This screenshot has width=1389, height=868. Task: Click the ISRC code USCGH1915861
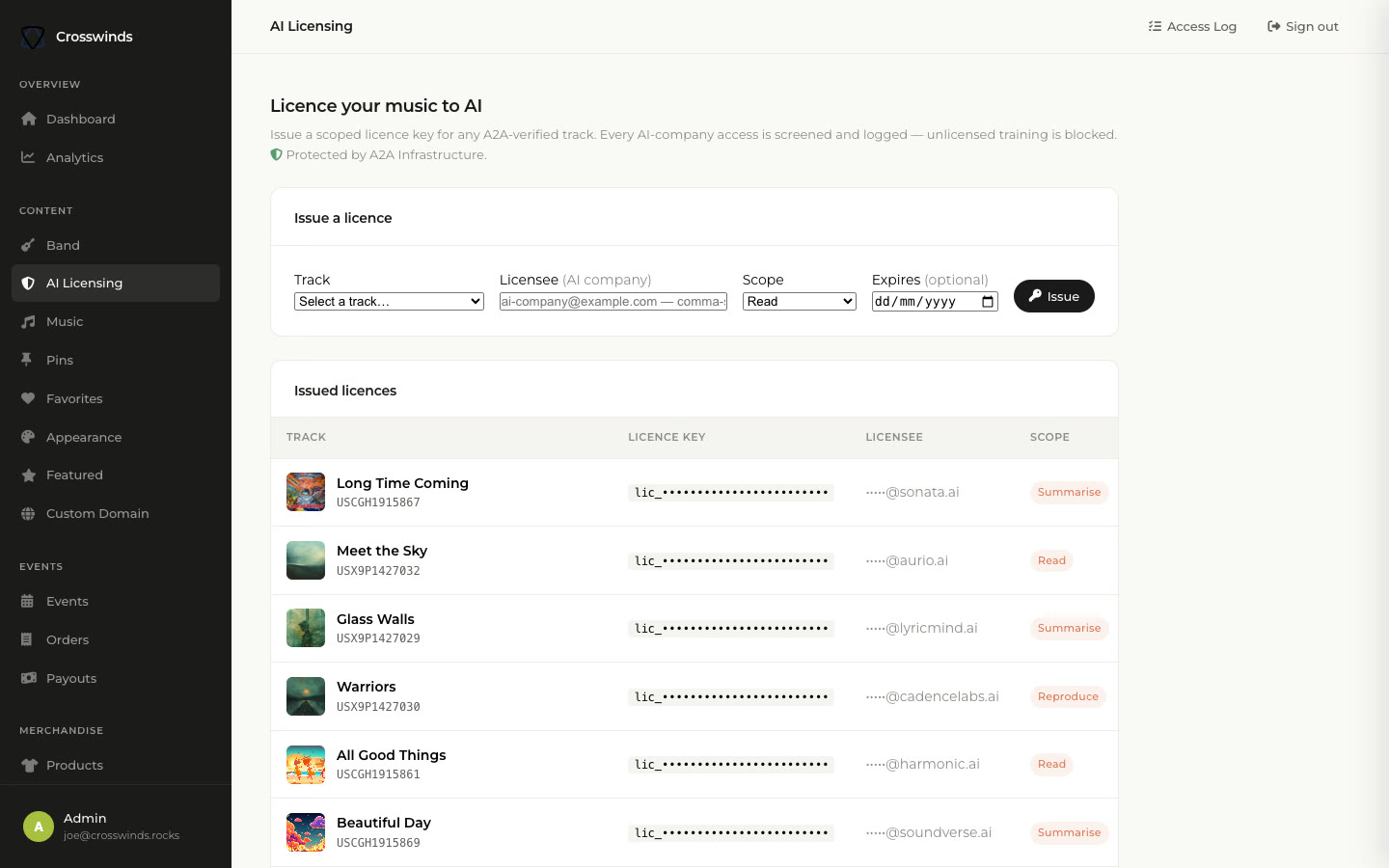click(378, 774)
